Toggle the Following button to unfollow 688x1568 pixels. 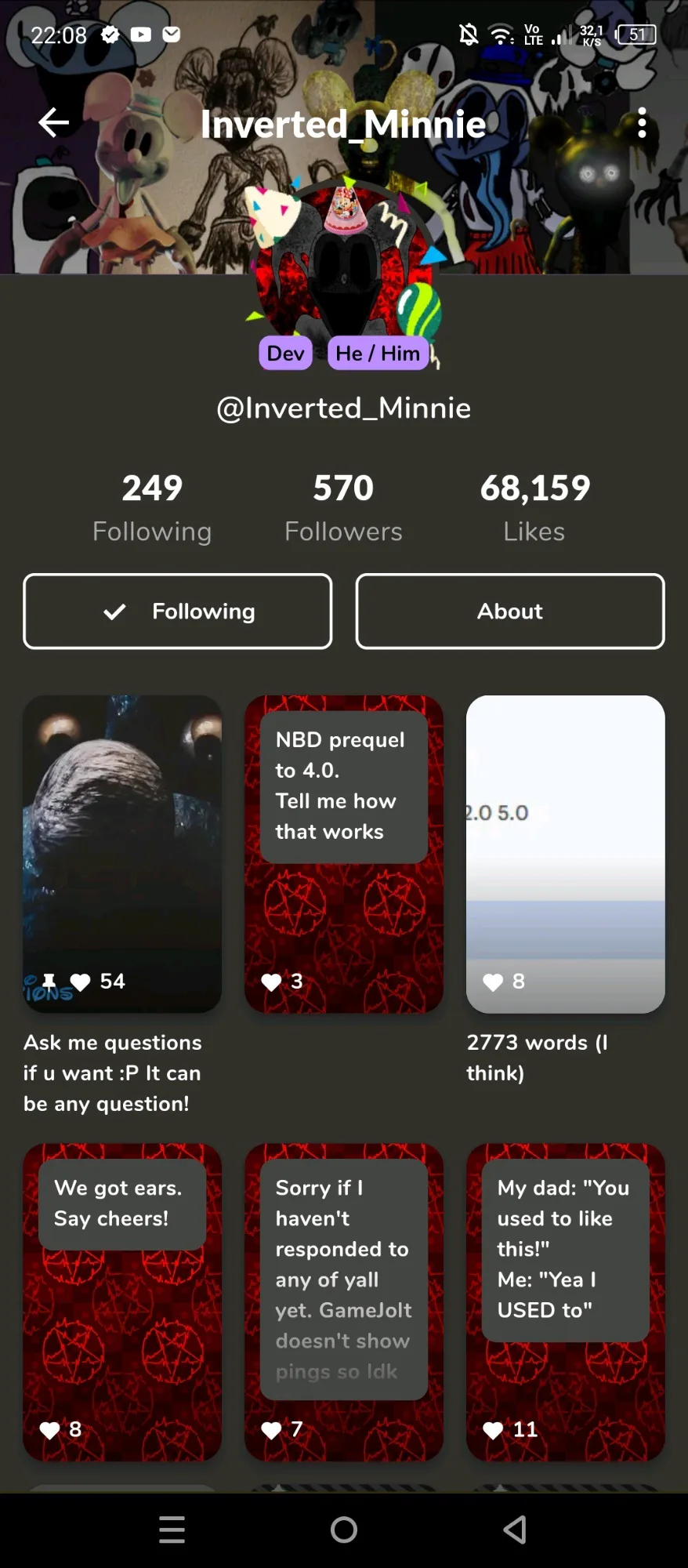coord(178,612)
